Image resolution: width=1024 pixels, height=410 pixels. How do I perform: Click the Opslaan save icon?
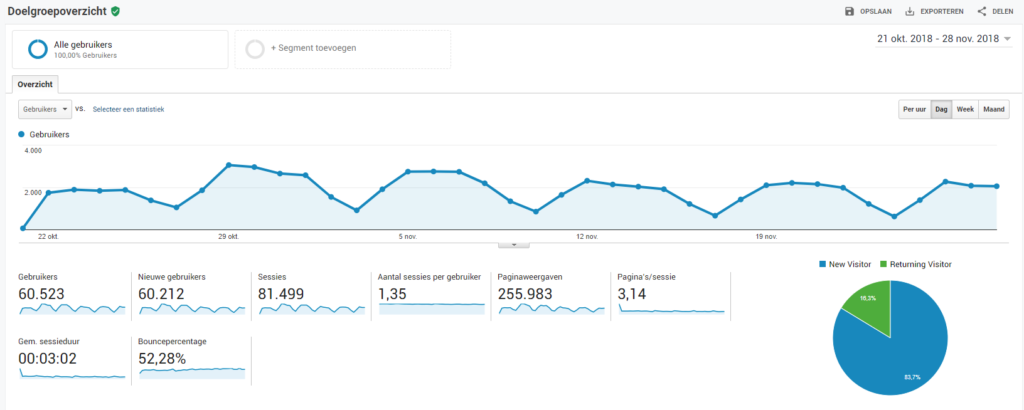(x=849, y=12)
